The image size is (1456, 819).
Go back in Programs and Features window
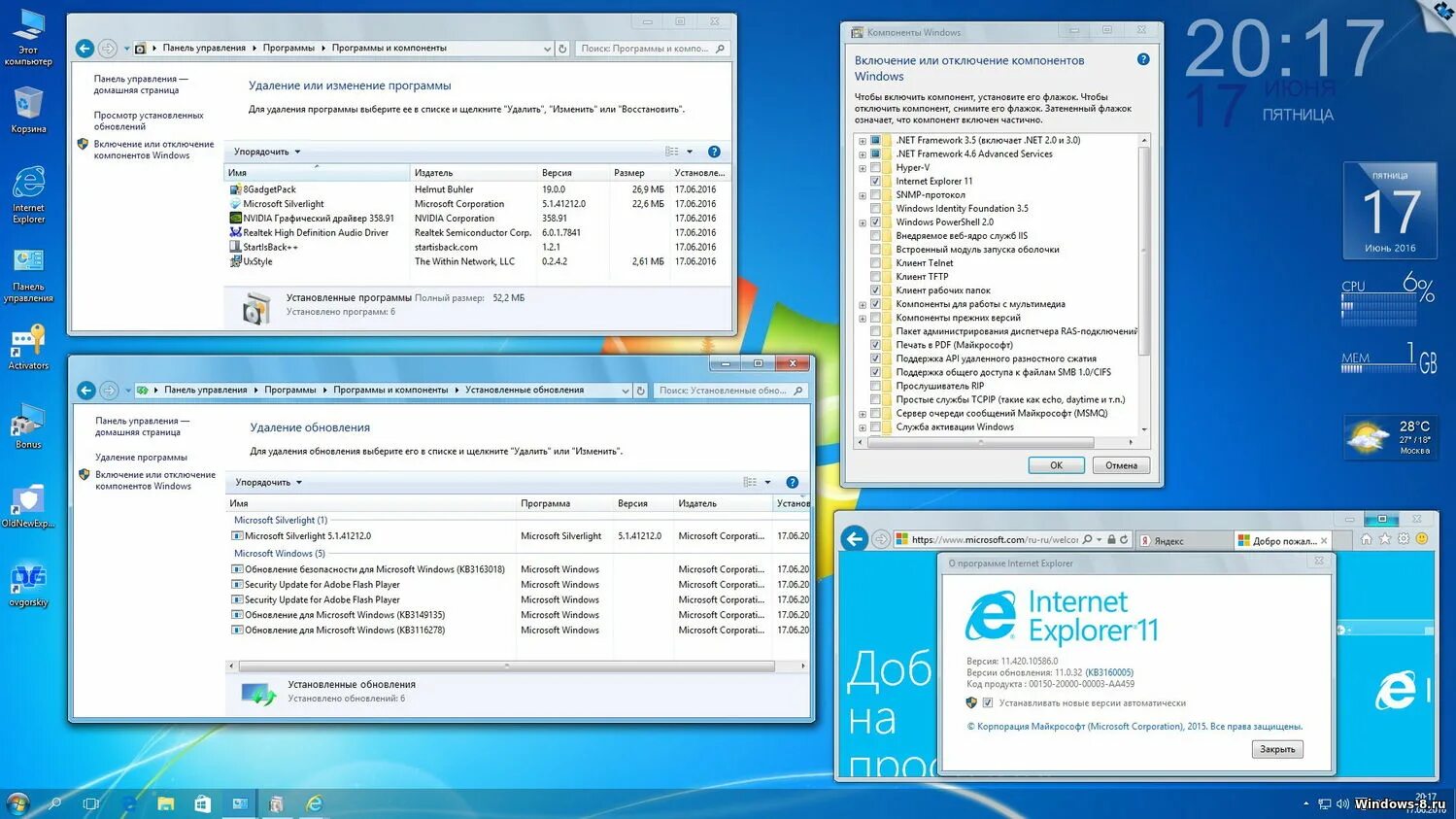click(85, 48)
